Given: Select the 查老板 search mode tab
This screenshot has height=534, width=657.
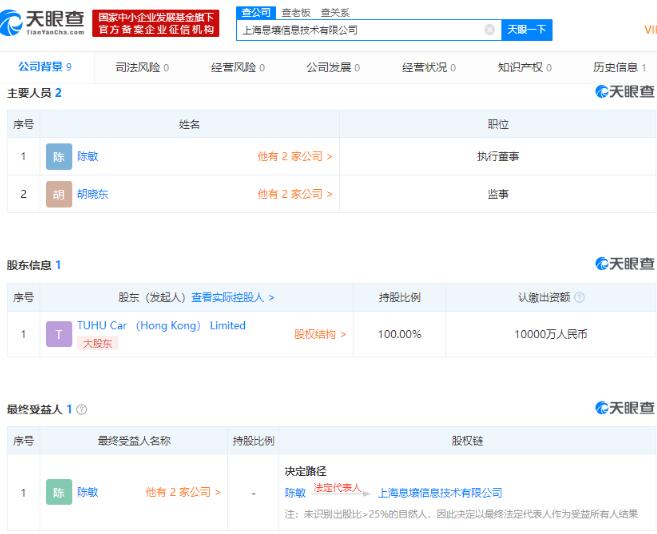Looking at the screenshot, I should 295,12.
